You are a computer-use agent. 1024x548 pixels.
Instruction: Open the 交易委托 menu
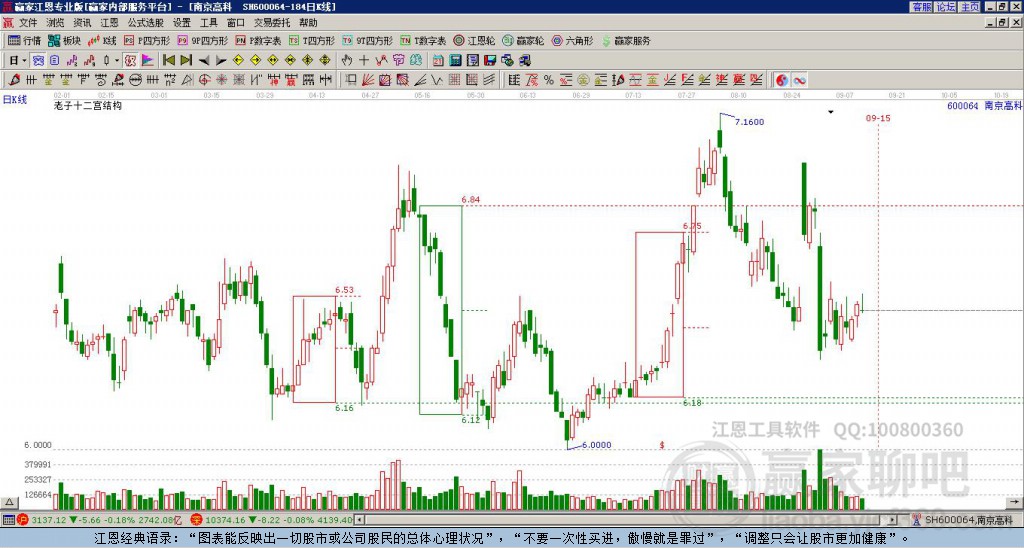pyautogui.click(x=272, y=23)
